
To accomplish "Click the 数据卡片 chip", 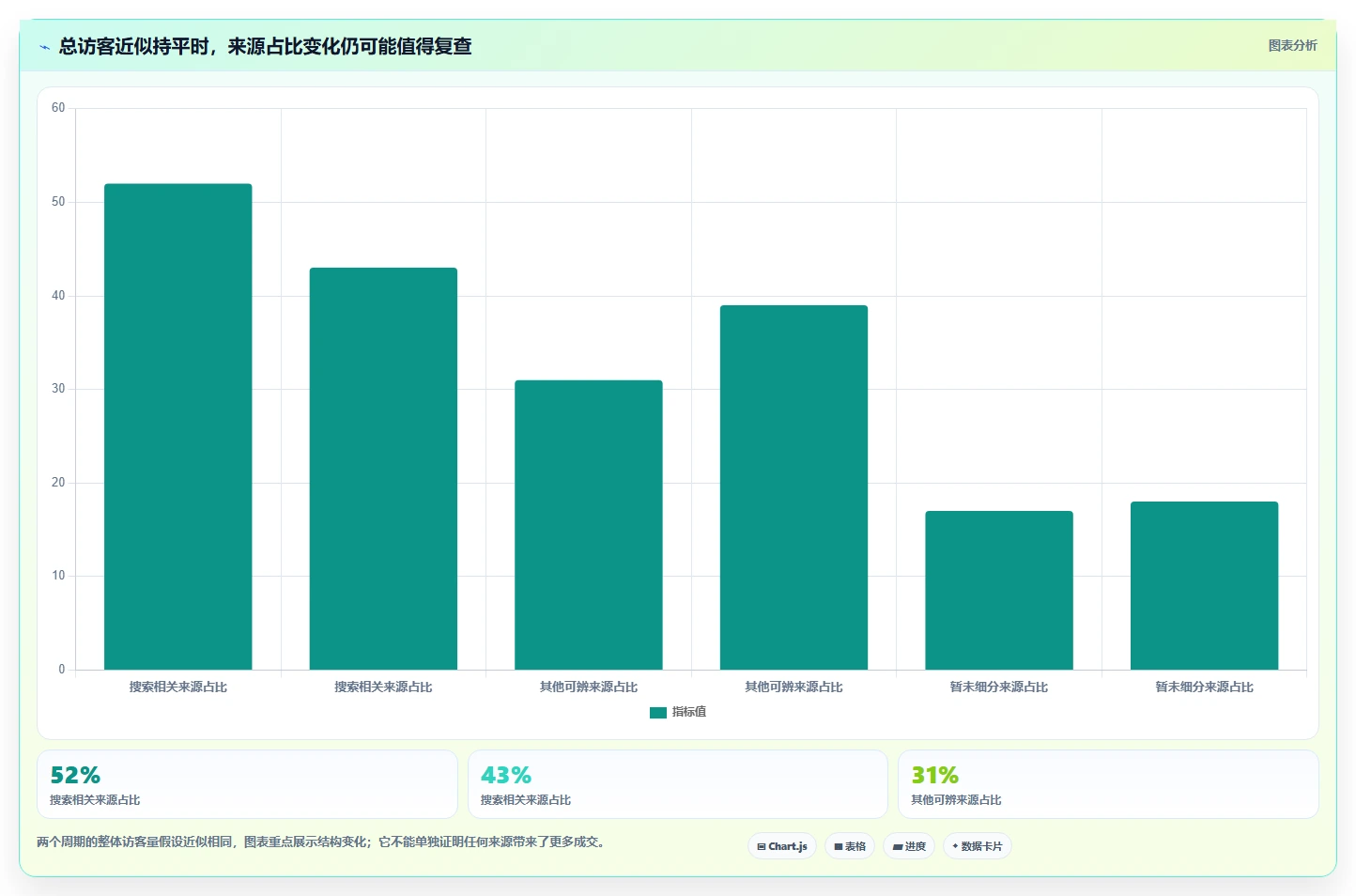I will [978, 846].
